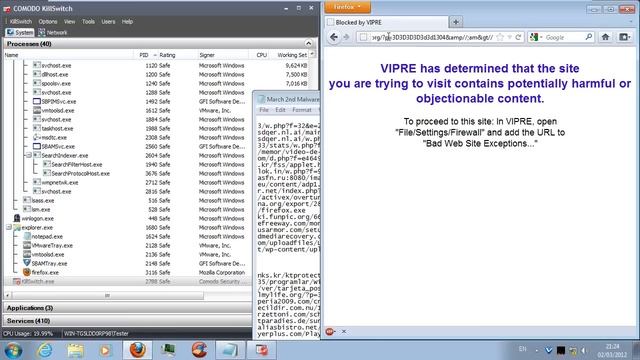
Task: Select VMwareTray.exe process icon
Action: [27, 245]
